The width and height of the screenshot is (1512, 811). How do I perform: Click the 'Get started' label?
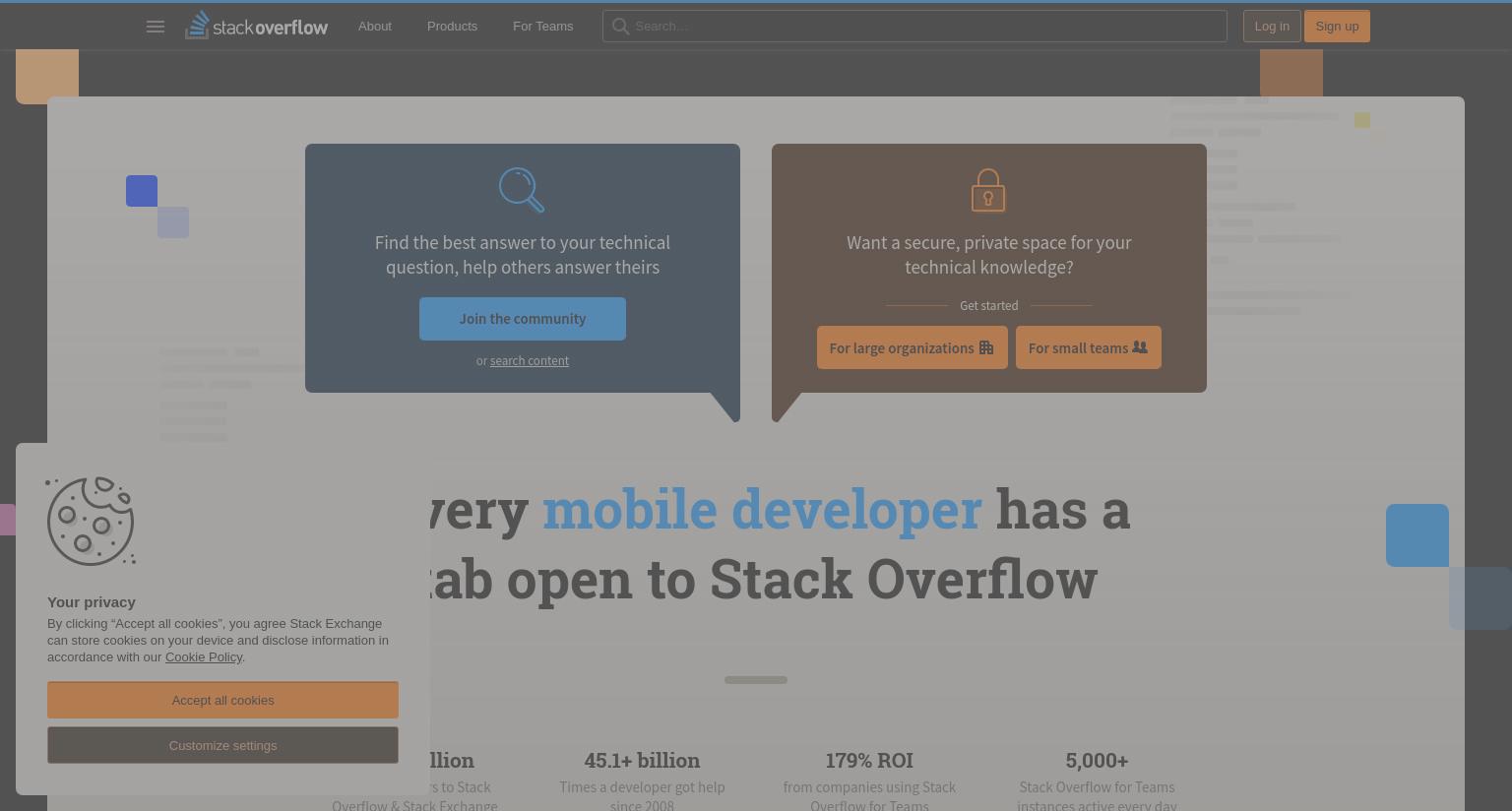point(989,306)
